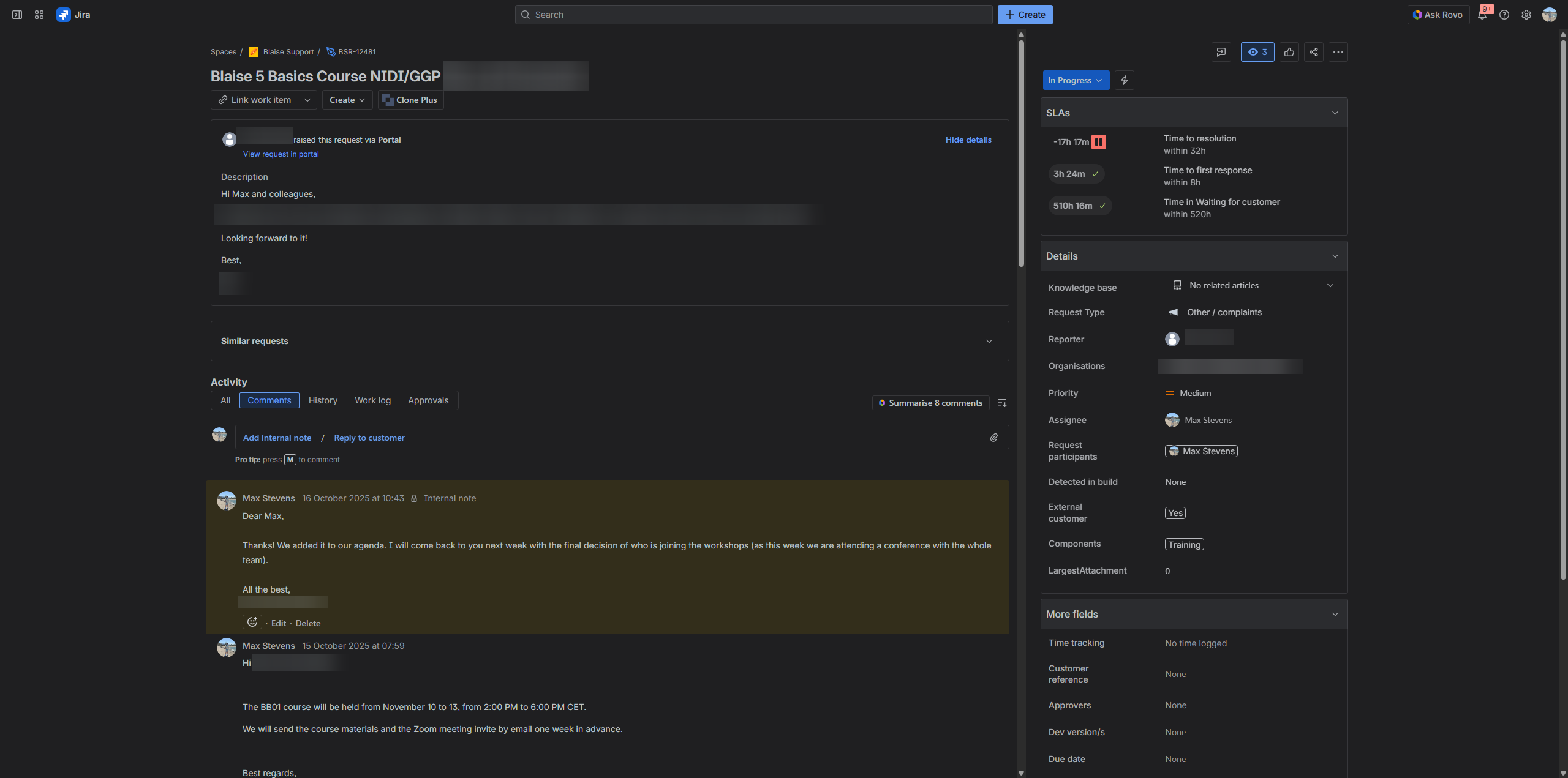This screenshot has width=1568, height=778.
Task: Toggle watching this work item
Action: (1257, 52)
